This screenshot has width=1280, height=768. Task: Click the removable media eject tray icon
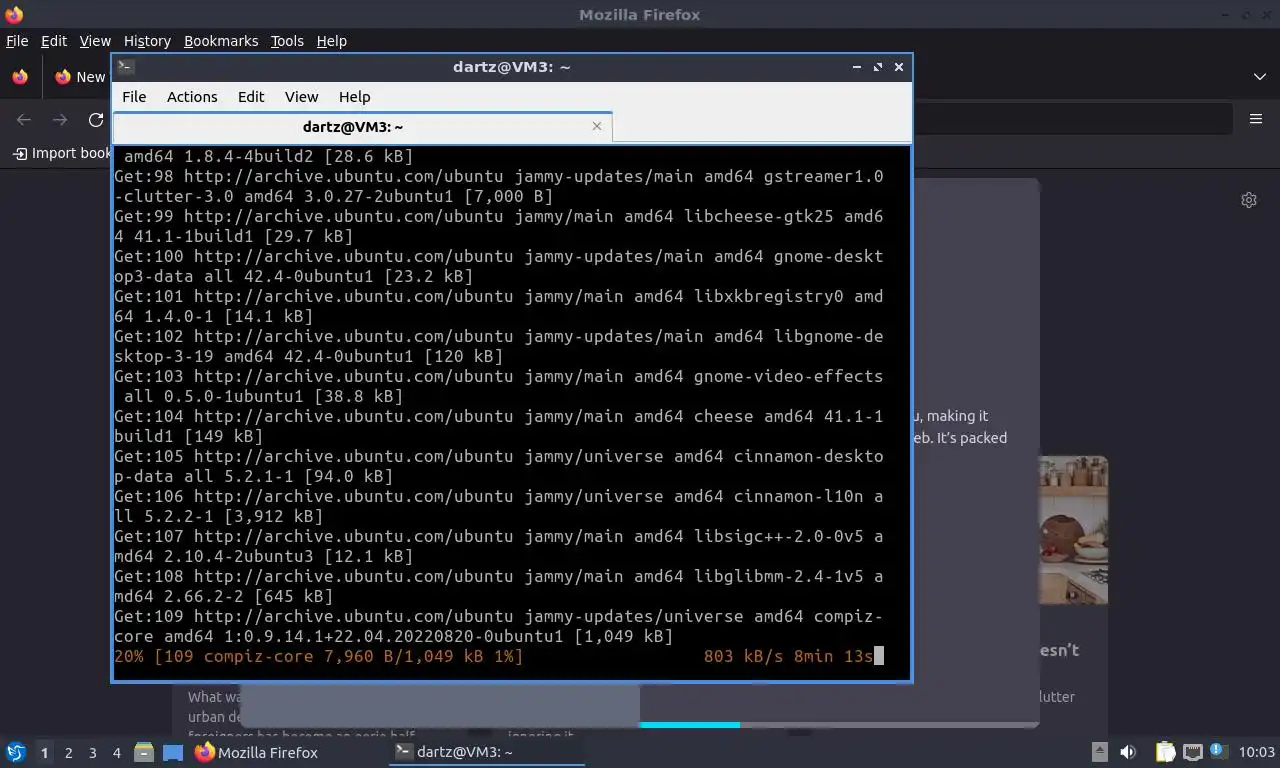pos(1099,752)
